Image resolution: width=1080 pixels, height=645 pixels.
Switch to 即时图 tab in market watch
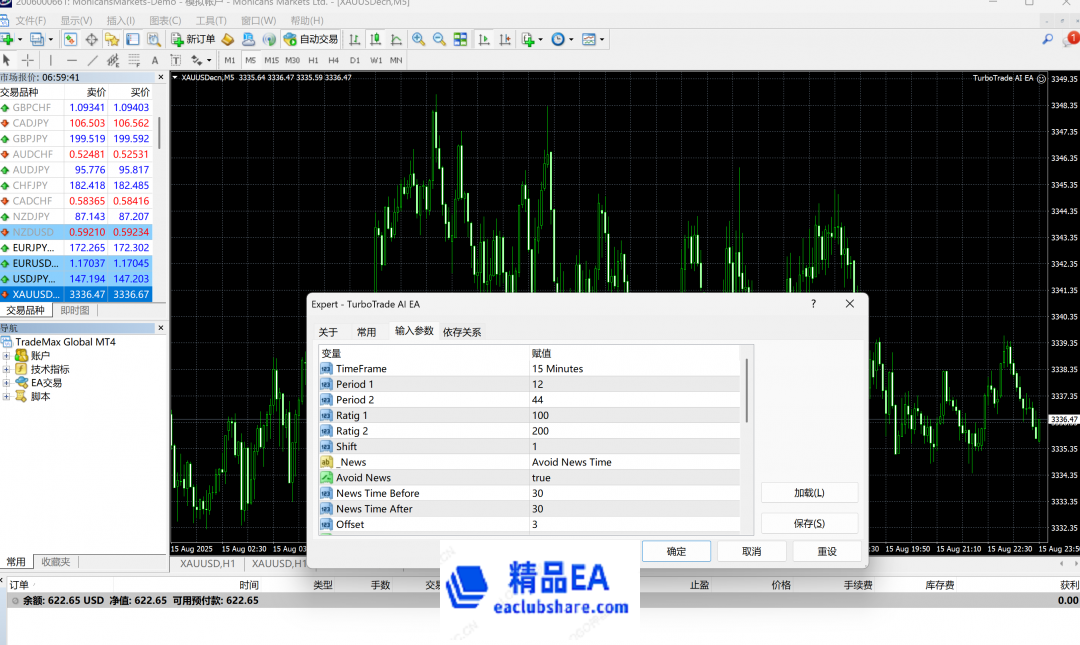click(75, 310)
